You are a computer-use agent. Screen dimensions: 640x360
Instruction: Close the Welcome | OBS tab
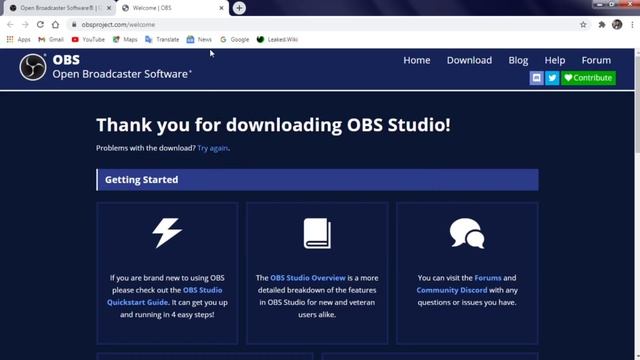pos(221,8)
